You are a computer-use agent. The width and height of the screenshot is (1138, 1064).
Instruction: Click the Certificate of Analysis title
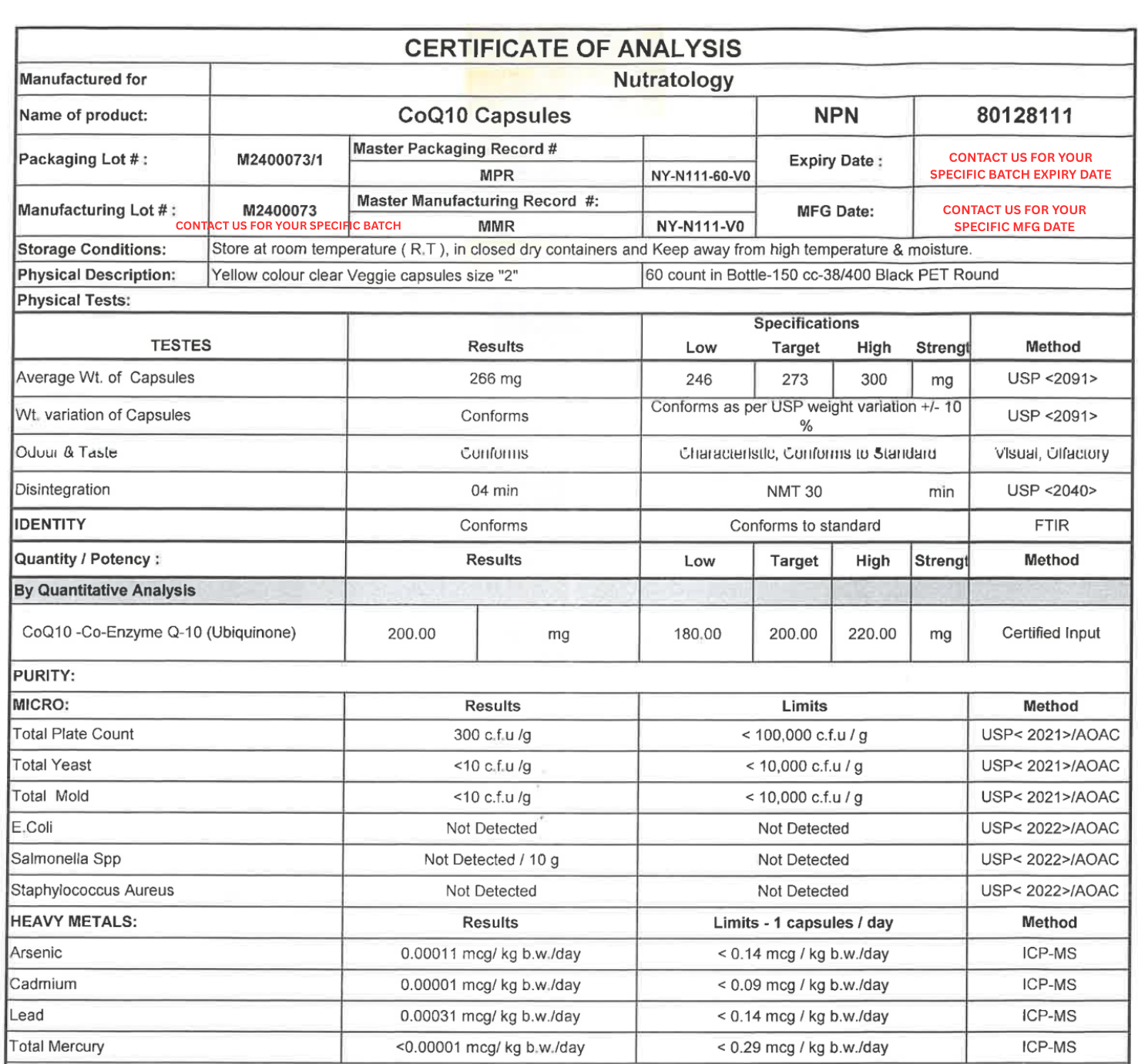pyautogui.click(x=572, y=49)
